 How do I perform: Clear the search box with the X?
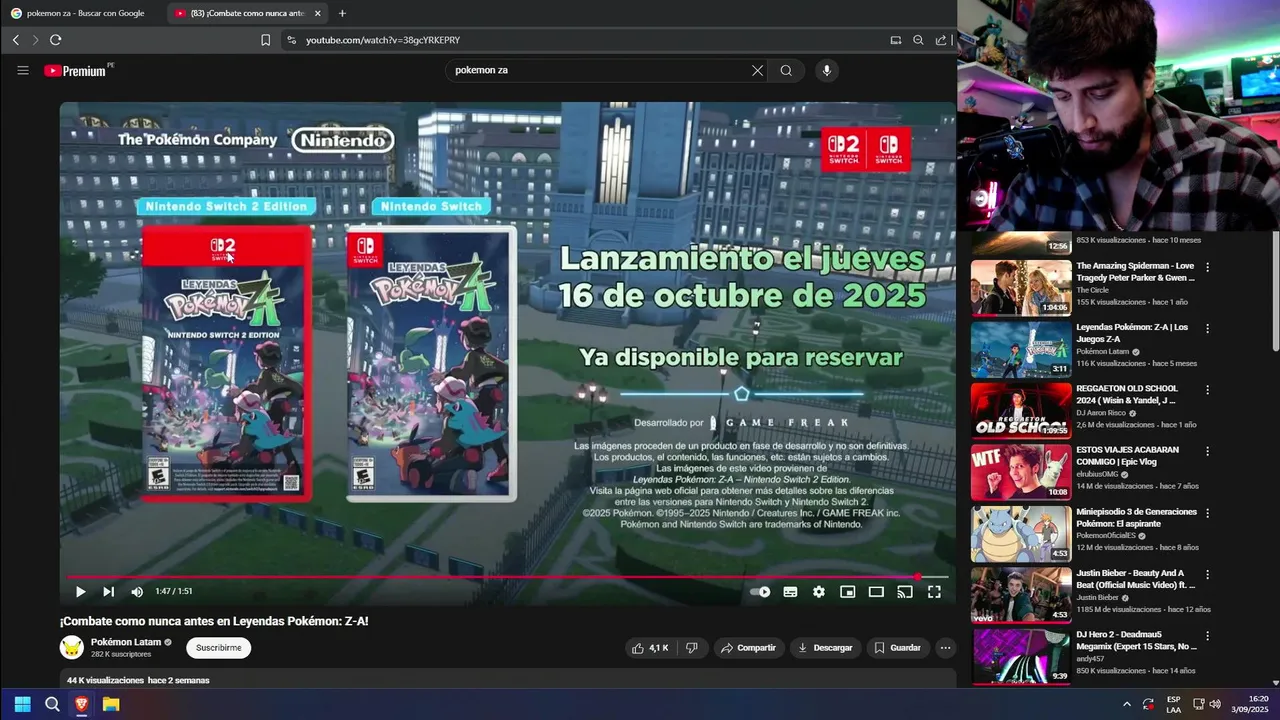[757, 70]
